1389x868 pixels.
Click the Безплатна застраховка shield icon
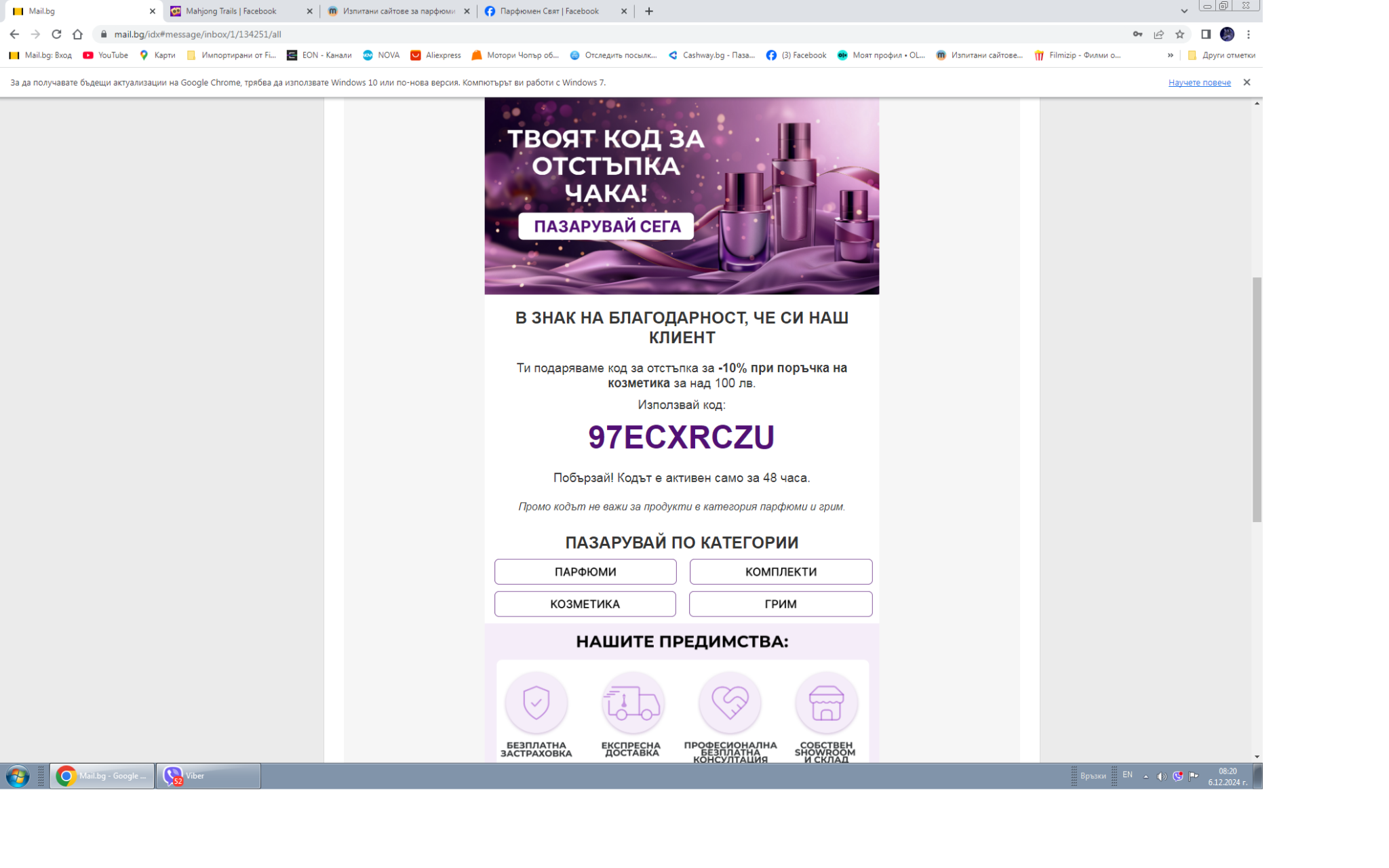[x=536, y=703]
